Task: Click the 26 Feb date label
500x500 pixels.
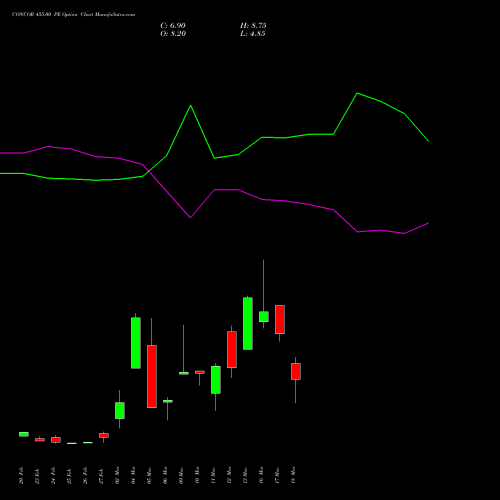Action: pos(85,475)
